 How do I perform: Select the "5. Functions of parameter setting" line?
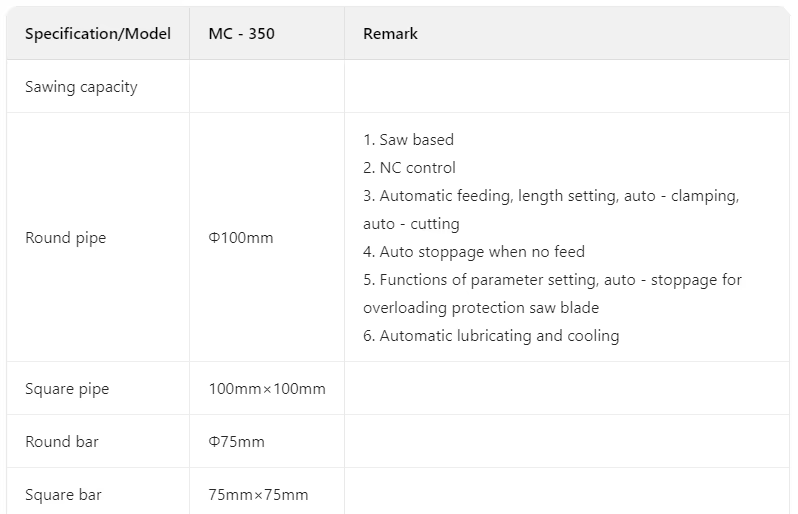click(x=552, y=280)
